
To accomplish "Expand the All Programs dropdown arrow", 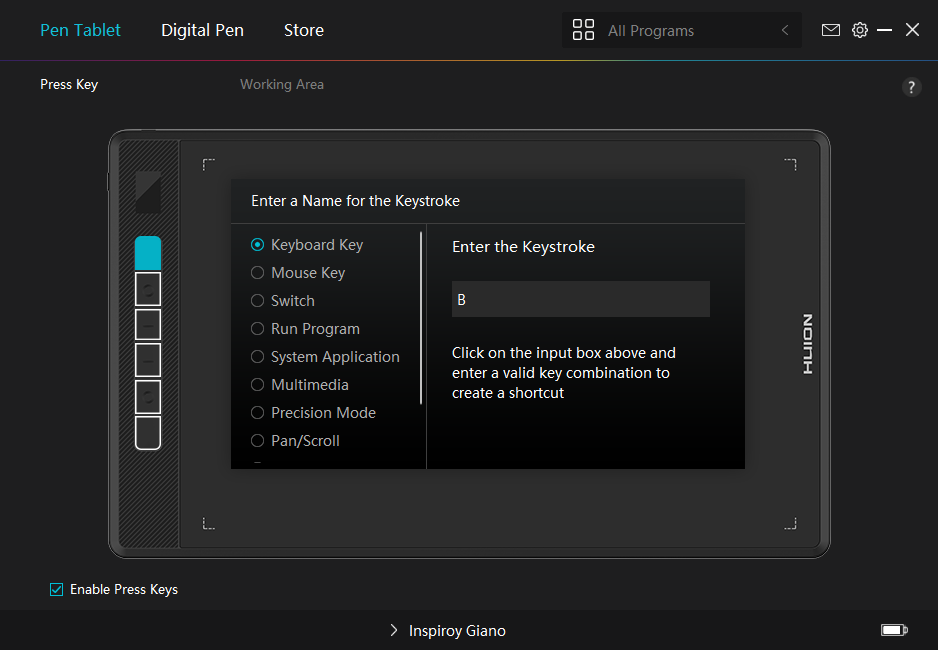I will (785, 31).
